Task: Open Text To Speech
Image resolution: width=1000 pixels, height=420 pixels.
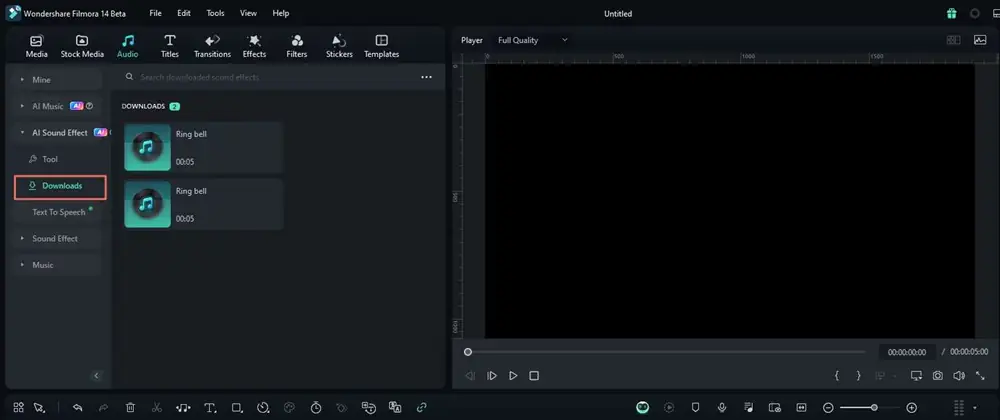Action: [59, 212]
